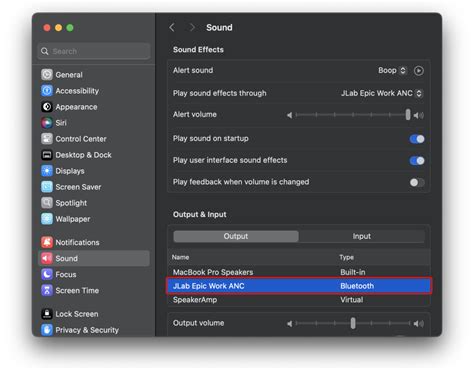The image size is (474, 370).
Task: Open General settings via its gear icon
Action: click(47, 74)
